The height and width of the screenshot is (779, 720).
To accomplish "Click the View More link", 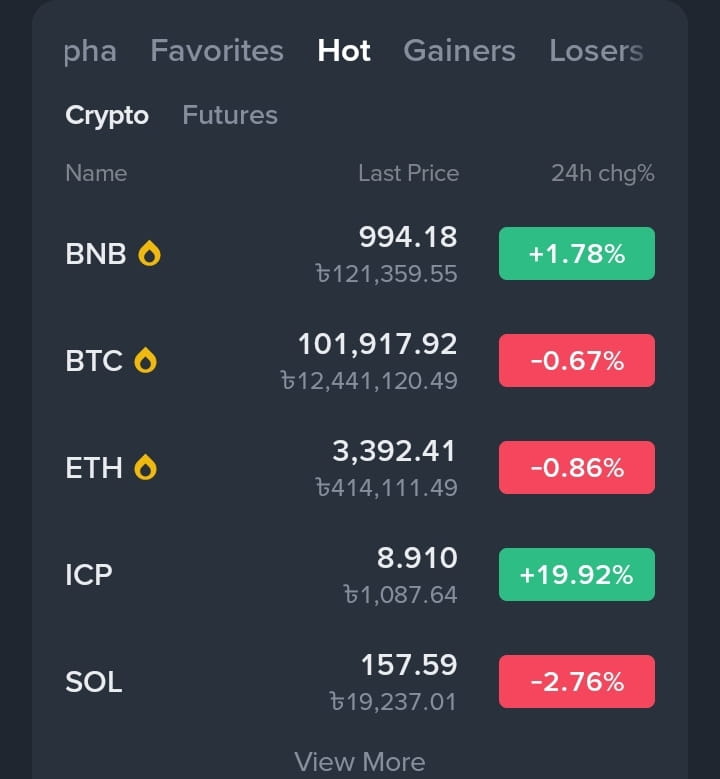I will point(360,762).
